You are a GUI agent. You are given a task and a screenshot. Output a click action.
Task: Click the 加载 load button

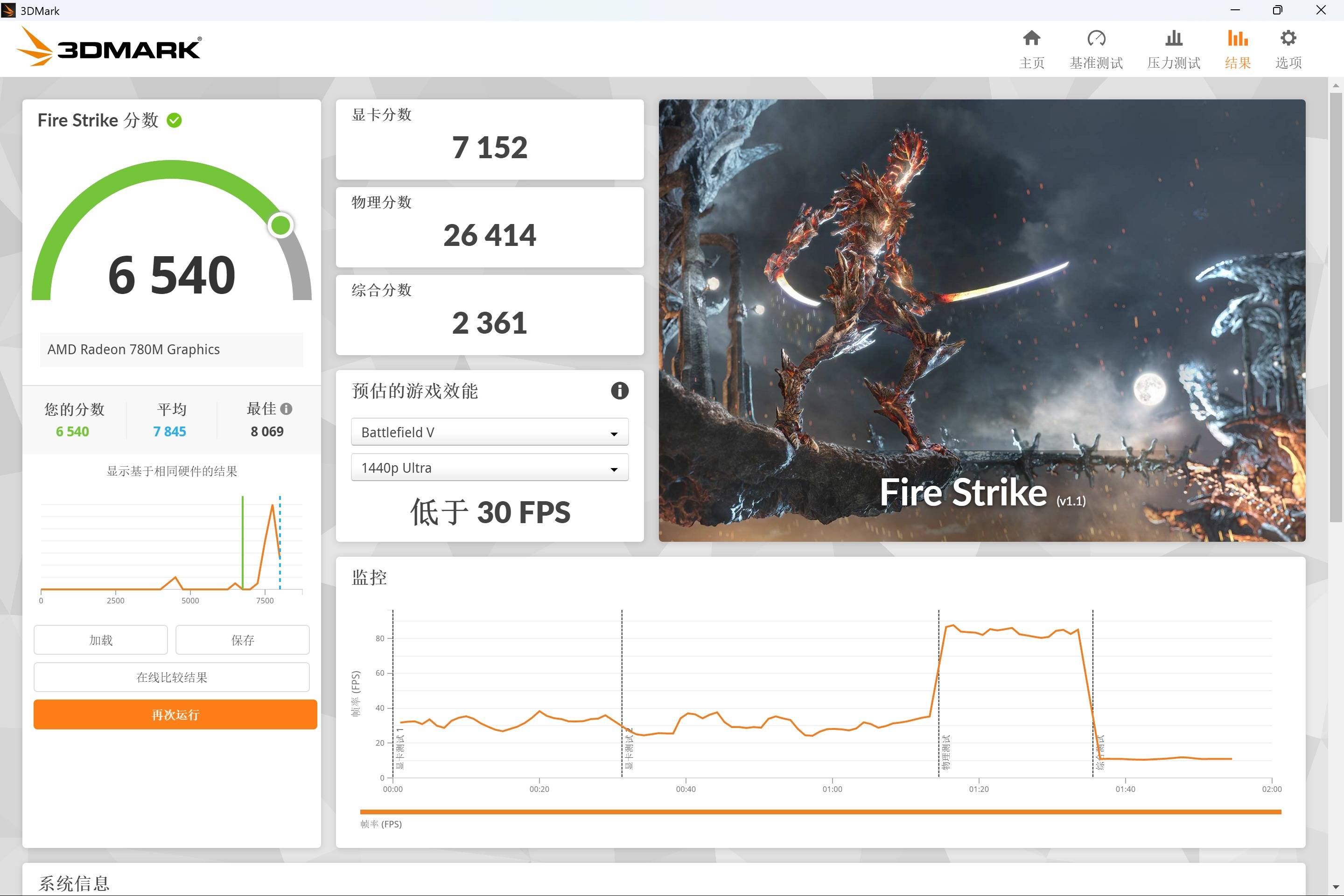coord(101,640)
